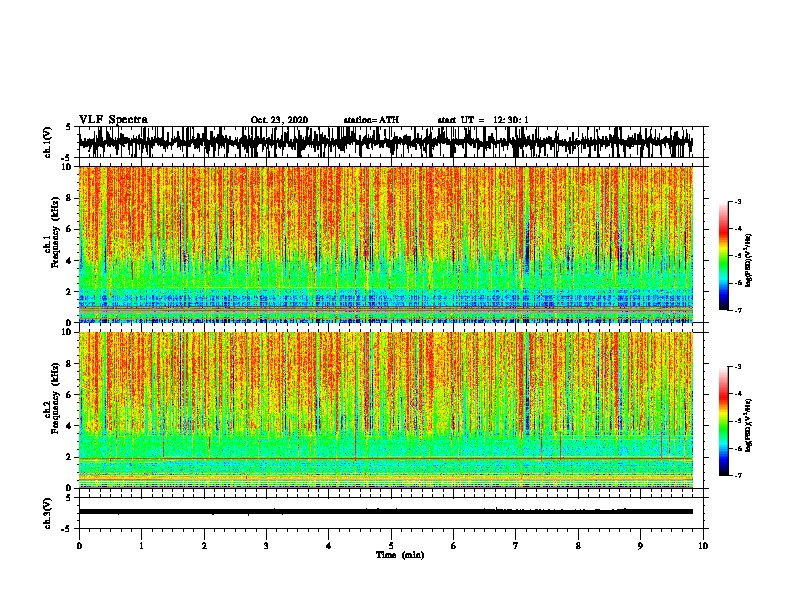792x612 pixels.
Task: Select the date text "Oct. 23, 2020"
Action: tap(279, 120)
